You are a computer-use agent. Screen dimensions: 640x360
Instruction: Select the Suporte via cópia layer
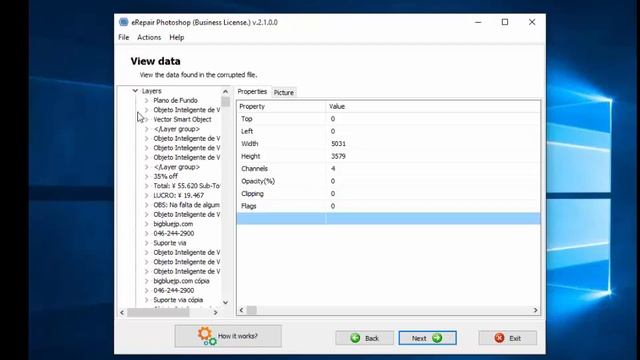click(x=178, y=300)
